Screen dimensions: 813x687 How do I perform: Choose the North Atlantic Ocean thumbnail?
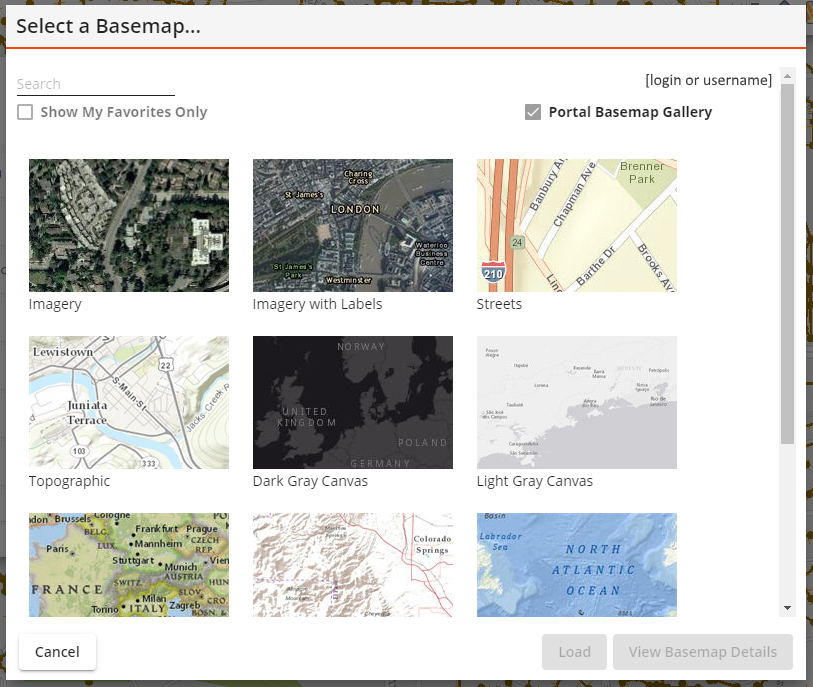(x=577, y=565)
